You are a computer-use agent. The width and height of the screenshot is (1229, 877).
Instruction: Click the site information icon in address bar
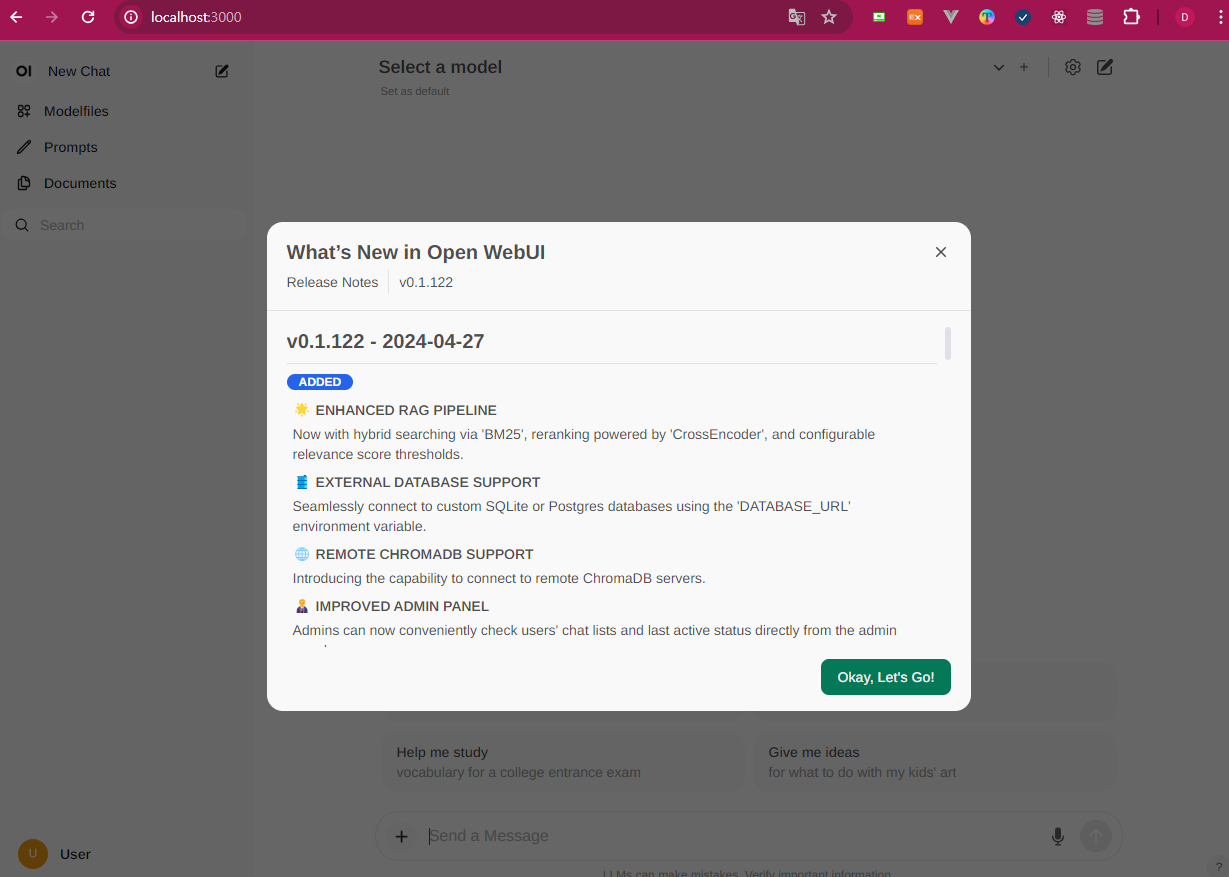(131, 17)
